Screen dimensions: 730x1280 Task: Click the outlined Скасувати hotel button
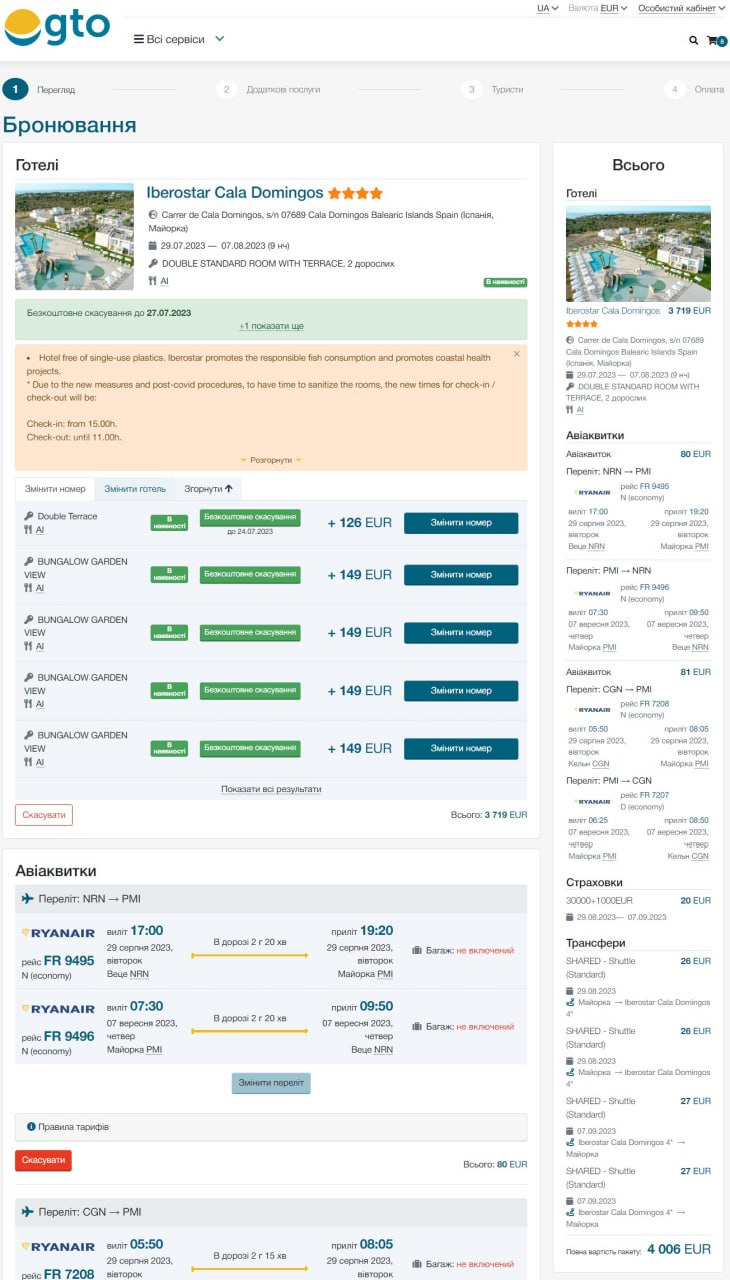click(x=44, y=815)
